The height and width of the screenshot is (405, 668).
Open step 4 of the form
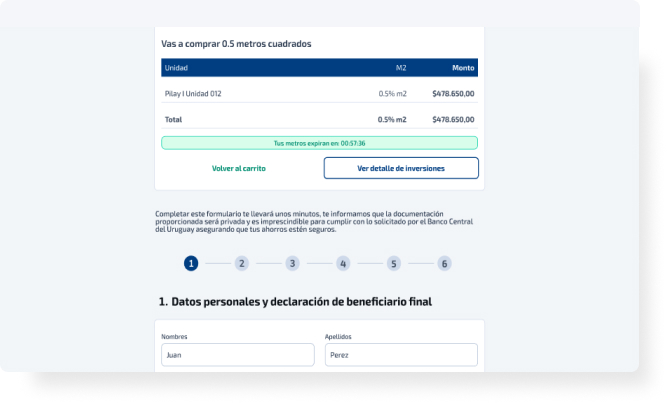pos(343,263)
